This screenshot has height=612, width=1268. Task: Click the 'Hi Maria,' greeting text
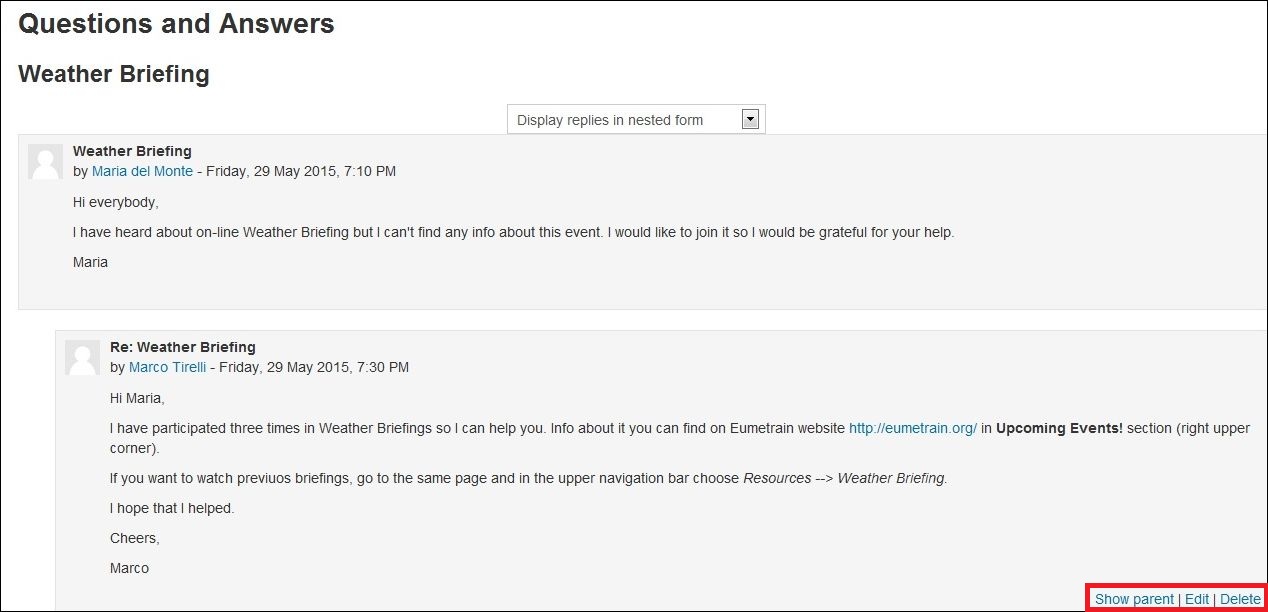pos(137,398)
